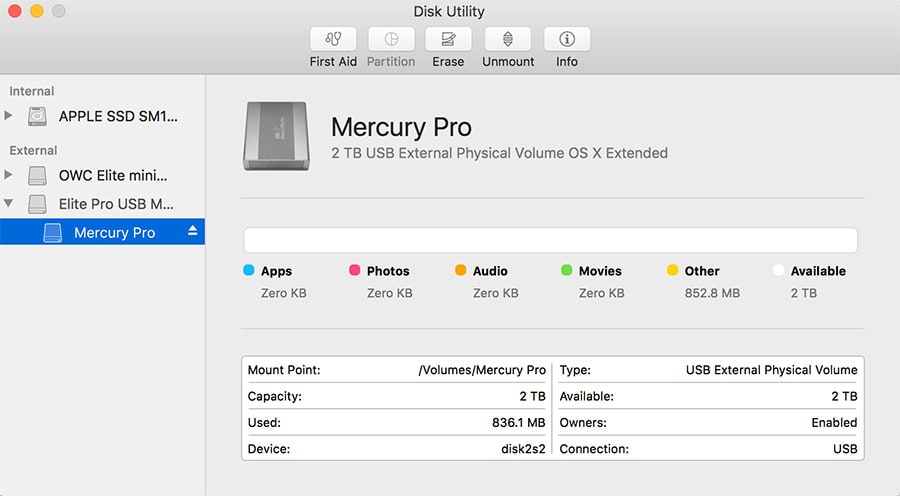Open the Info toolbar button
The image size is (900, 496).
[x=567, y=40]
